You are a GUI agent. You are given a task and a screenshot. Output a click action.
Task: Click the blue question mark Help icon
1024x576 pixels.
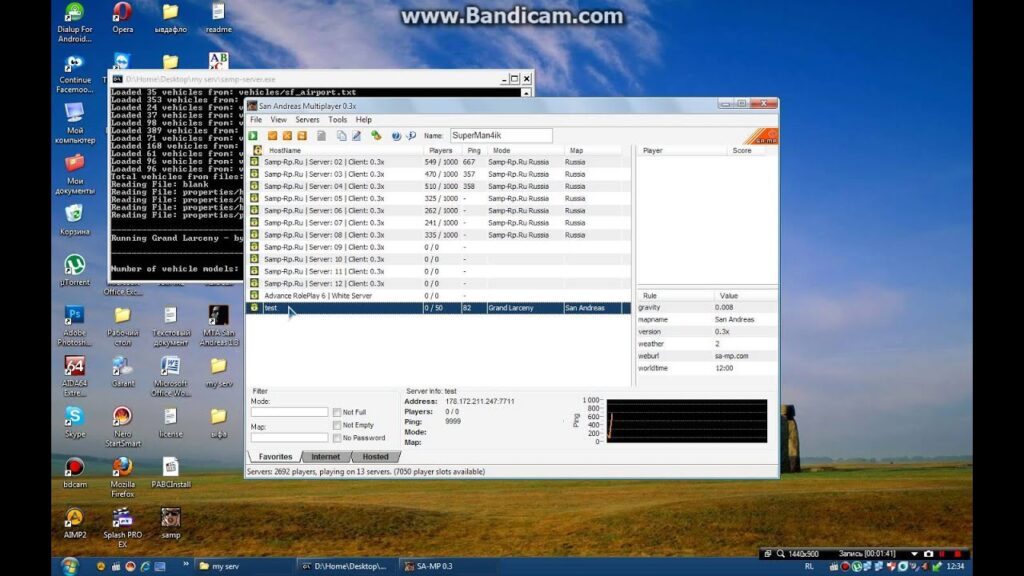point(396,136)
